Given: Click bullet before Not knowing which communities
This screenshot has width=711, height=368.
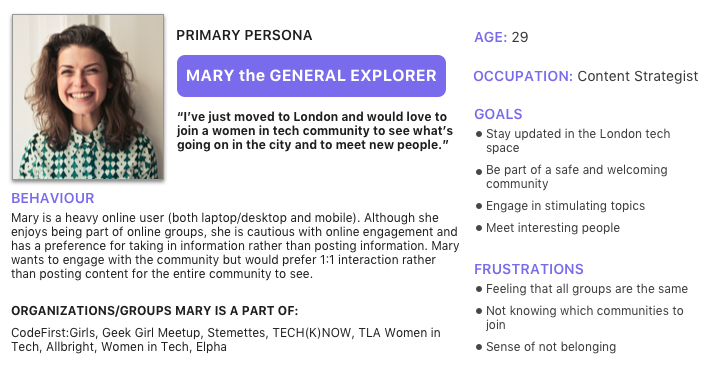Looking at the screenshot, I should [479, 311].
